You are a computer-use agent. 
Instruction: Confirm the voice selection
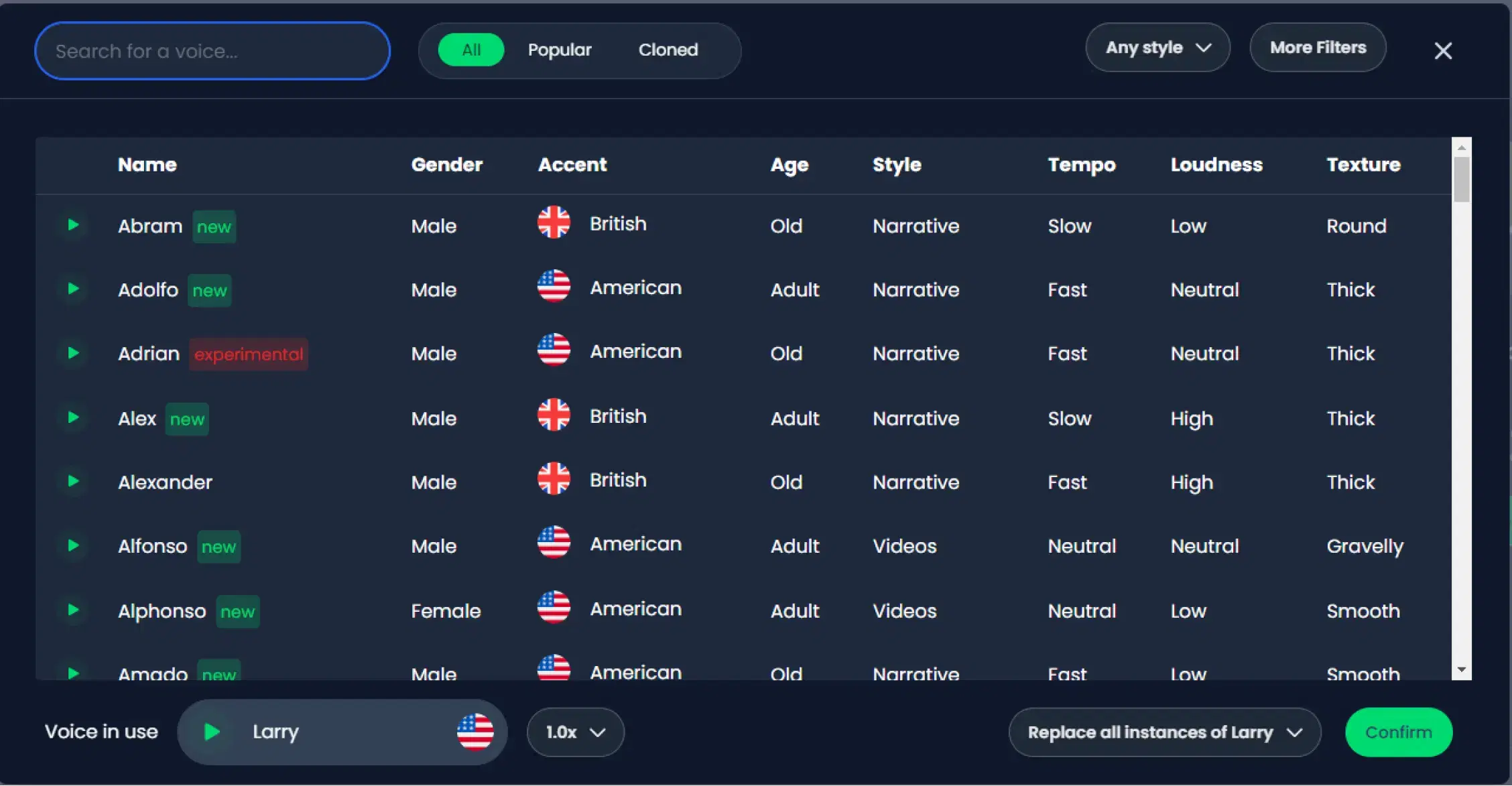pyautogui.click(x=1398, y=732)
